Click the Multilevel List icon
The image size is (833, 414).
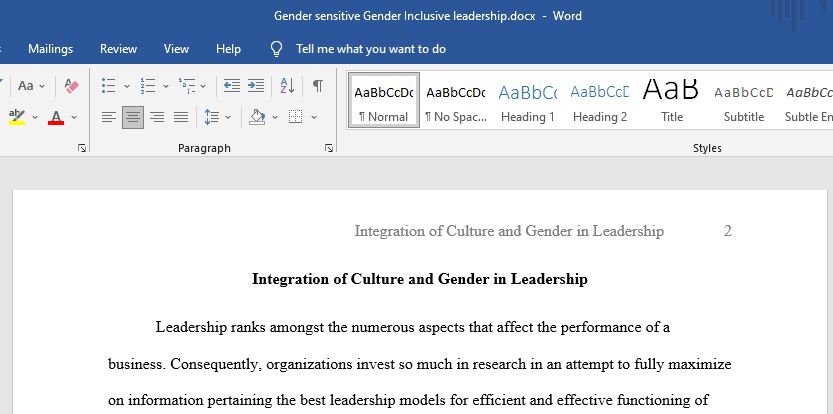[186, 86]
